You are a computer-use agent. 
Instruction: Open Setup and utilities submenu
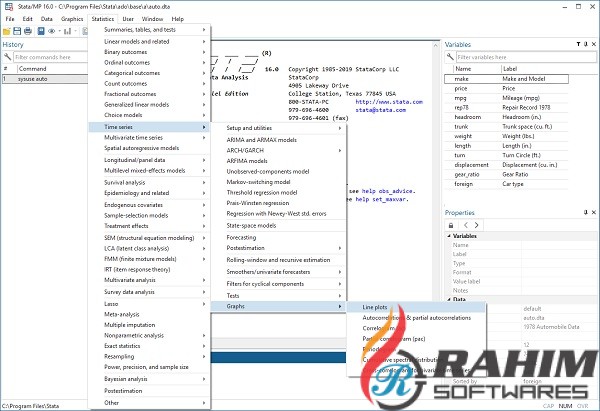click(279, 128)
